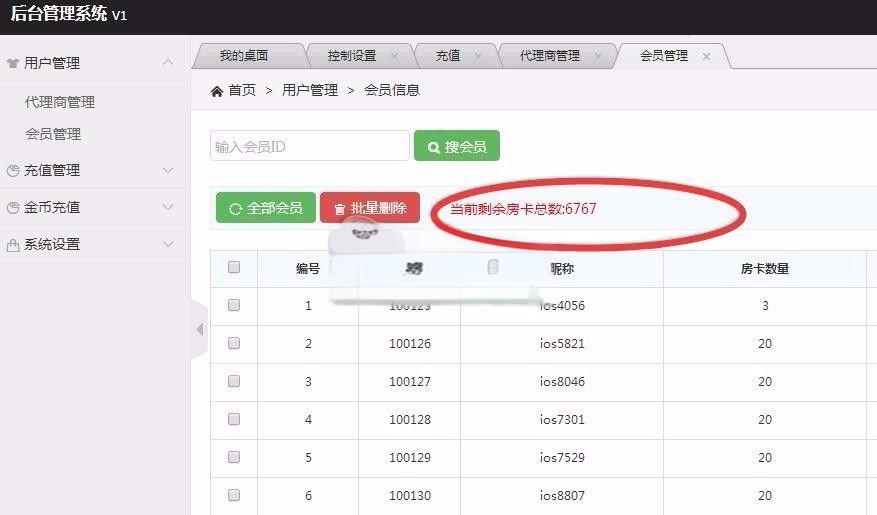
Task: Focus the 输入会员ID input field
Action: 309,146
